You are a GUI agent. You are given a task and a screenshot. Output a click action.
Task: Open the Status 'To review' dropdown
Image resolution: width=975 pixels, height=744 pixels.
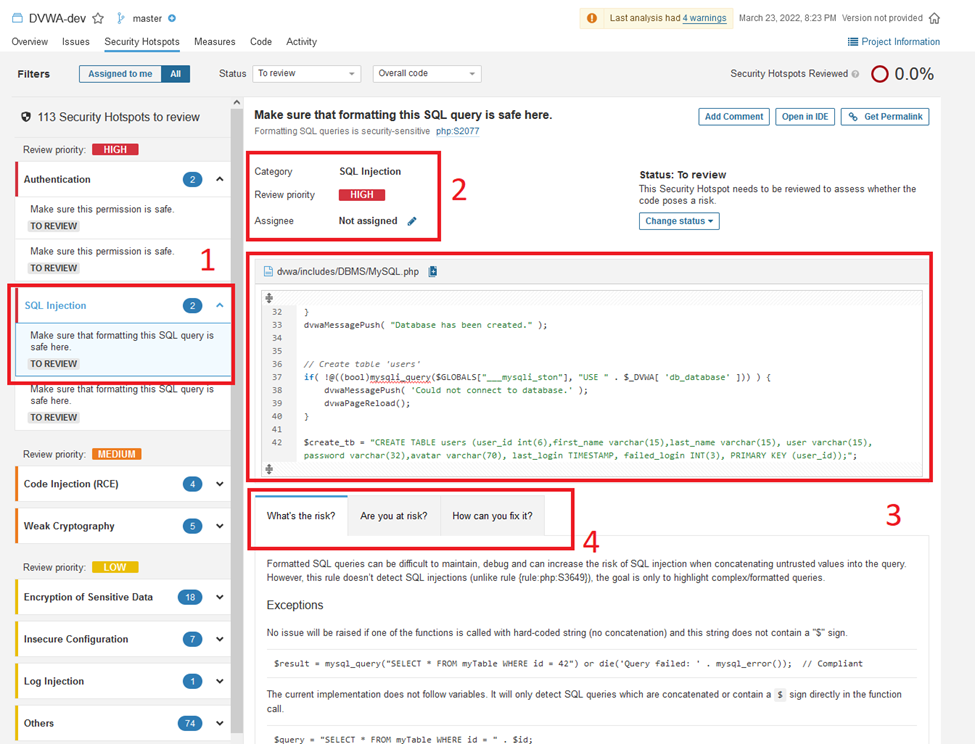(x=306, y=74)
